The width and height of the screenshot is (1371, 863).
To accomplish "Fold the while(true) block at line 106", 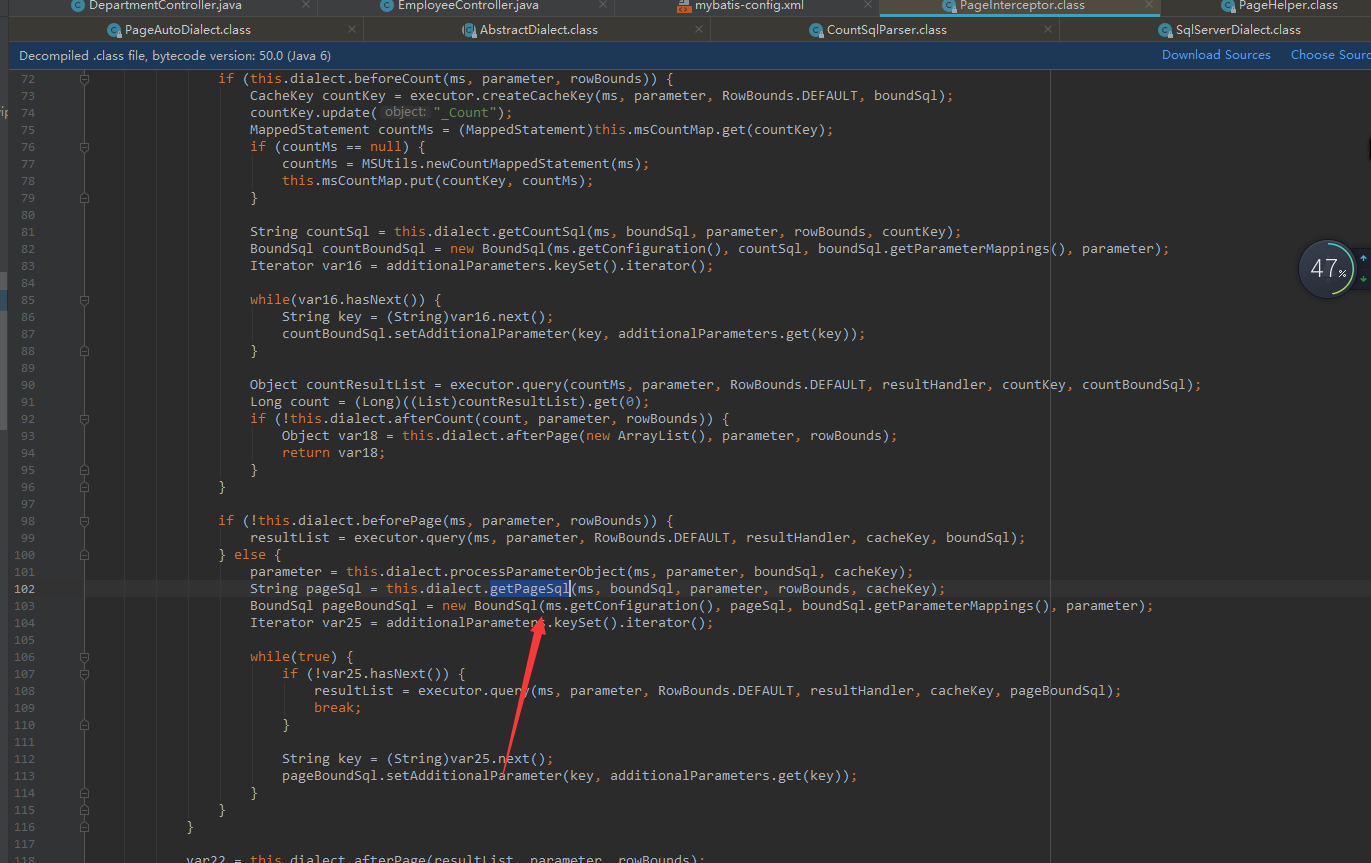I will pyautogui.click(x=85, y=657).
